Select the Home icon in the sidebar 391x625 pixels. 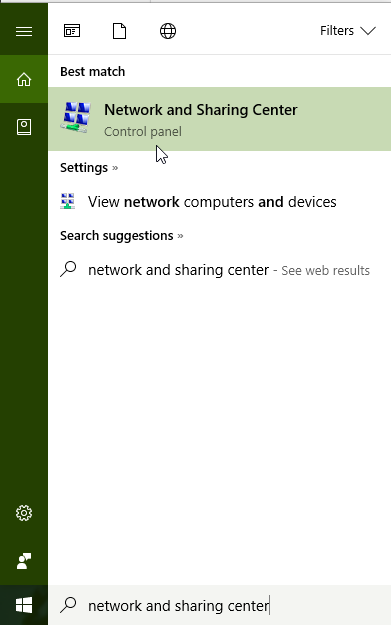[x=24, y=79]
